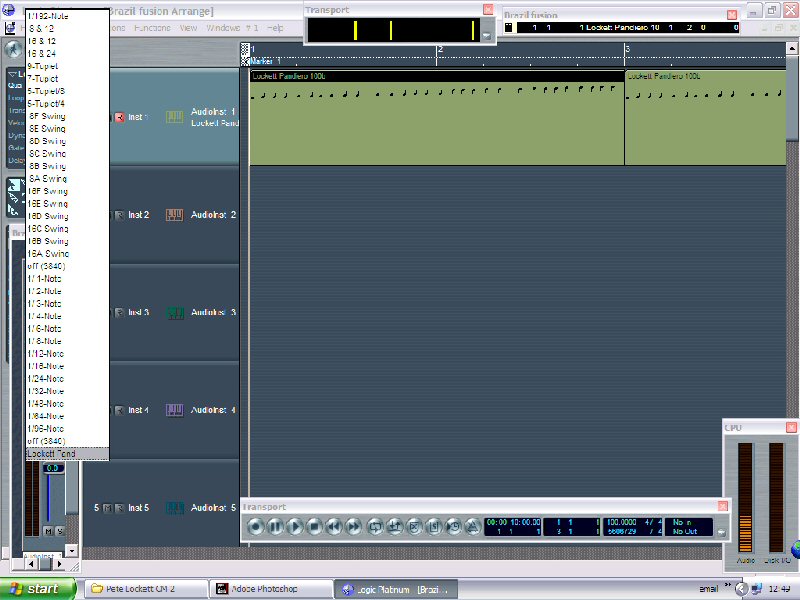Stop playback with the Stop button

click(x=314, y=526)
